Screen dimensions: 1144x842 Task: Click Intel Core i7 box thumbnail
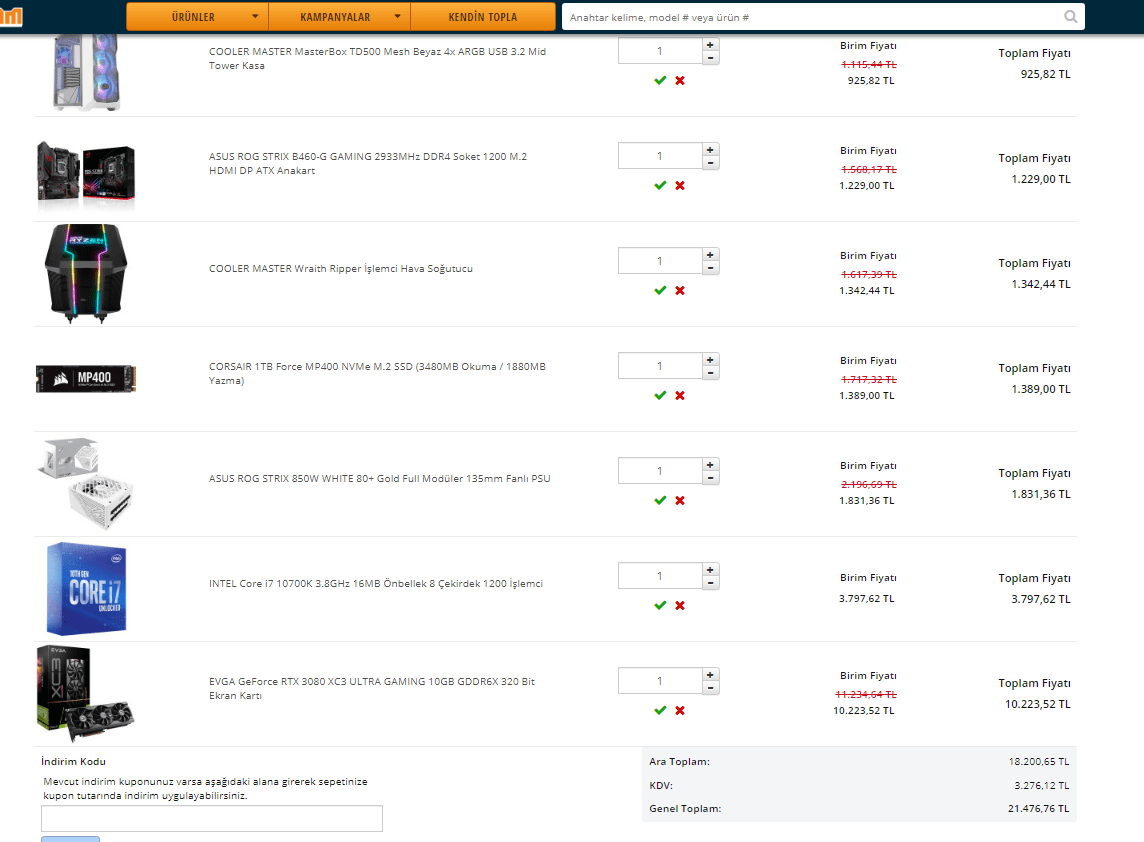coord(86,589)
